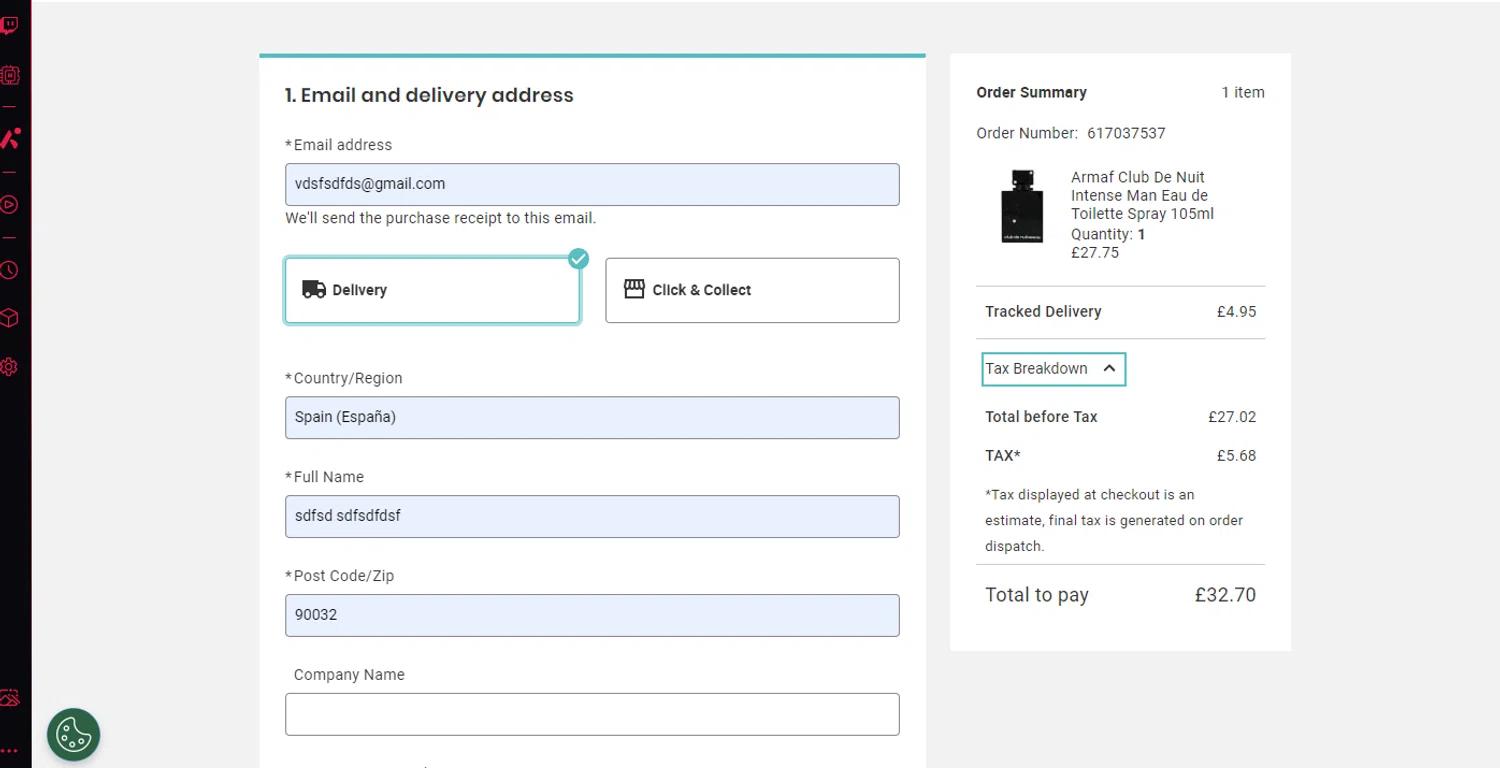The height and width of the screenshot is (768, 1500).
Task: Click the Delivery selected checkmark badge
Action: pos(578,259)
